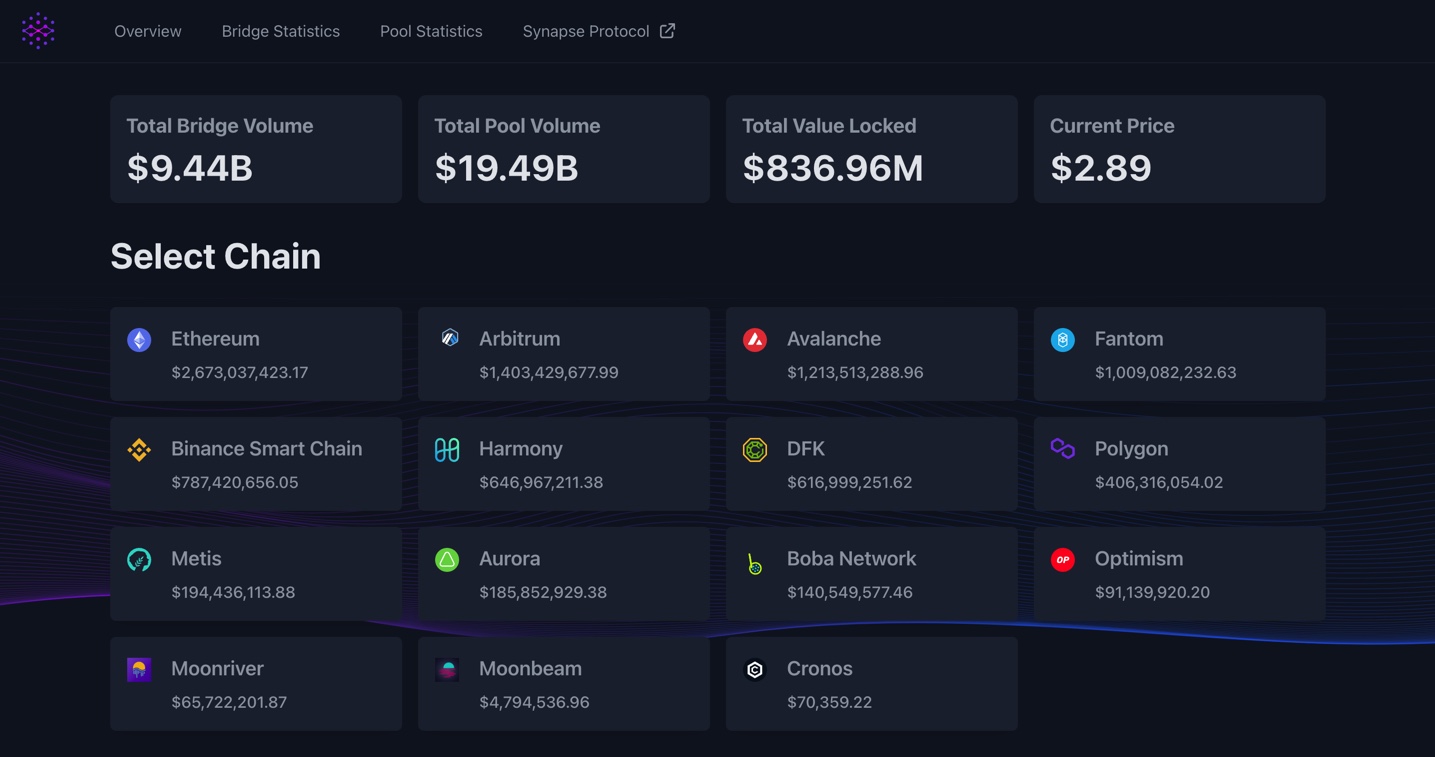The height and width of the screenshot is (757, 1435).
Task: Click the Aurora chain icon
Action: click(447, 560)
